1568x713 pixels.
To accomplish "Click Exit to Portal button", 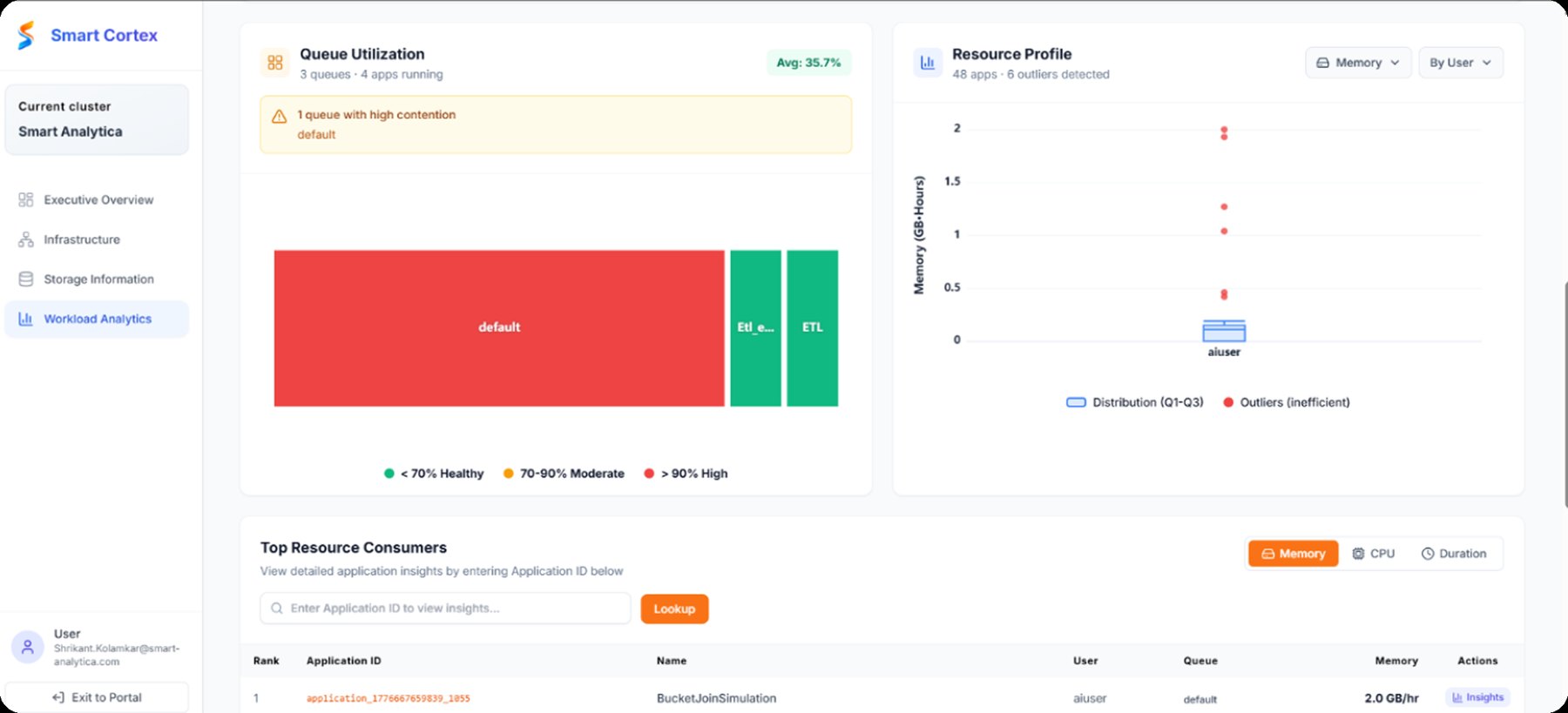I will [97, 697].
